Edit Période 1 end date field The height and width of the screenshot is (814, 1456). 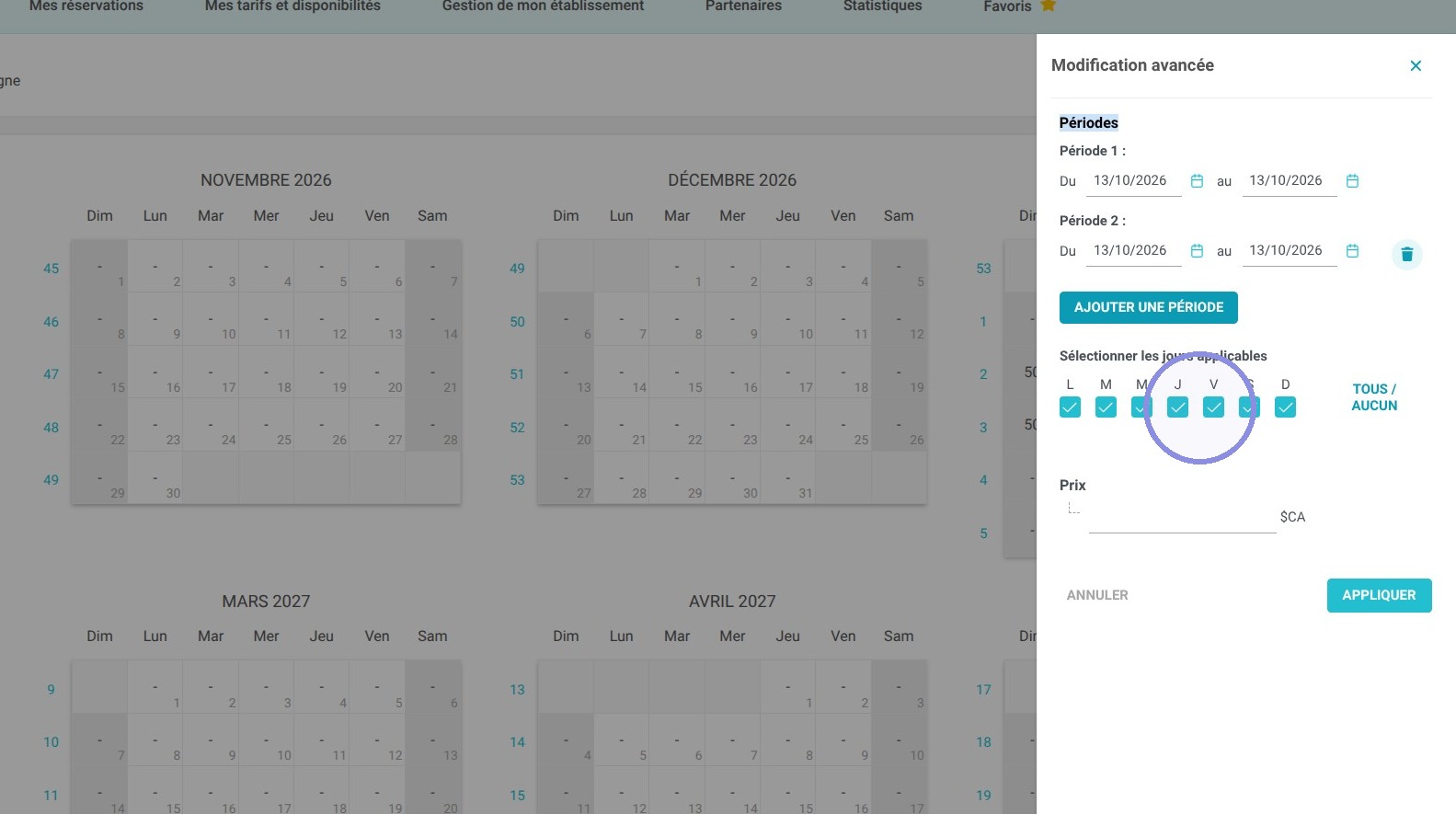(x=1290, y=180)
